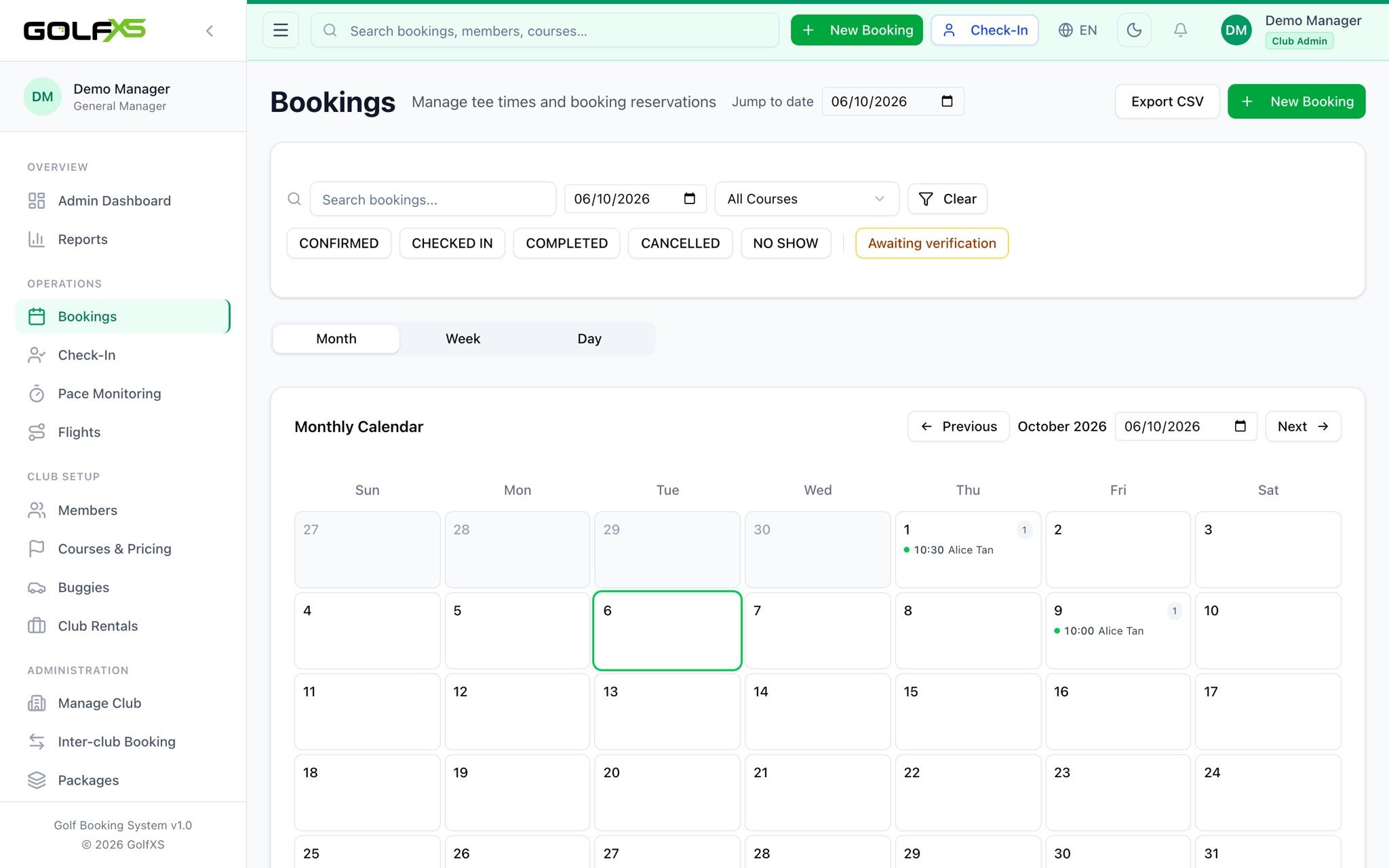The width and height of the screenshot is (1389, 868).
Task: Click Export CSV
Action: (x=1167, y=102)
